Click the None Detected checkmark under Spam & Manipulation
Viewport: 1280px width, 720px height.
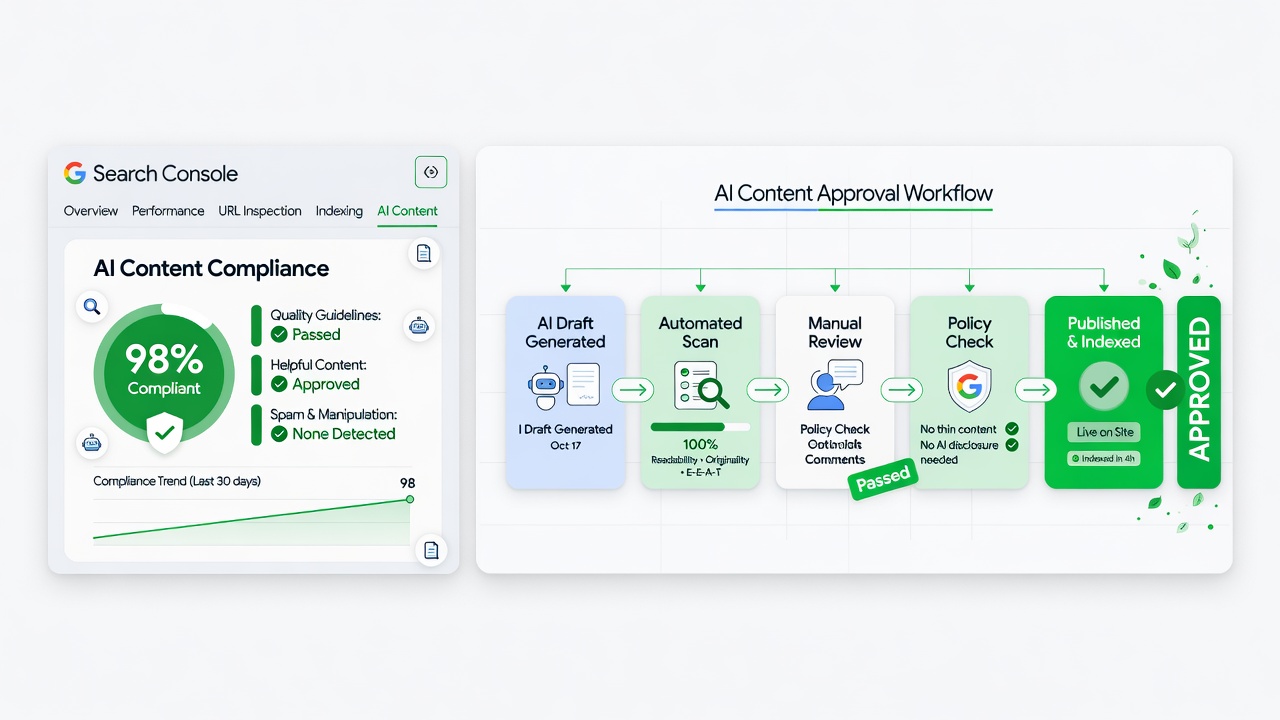click(x=279, y=434)
